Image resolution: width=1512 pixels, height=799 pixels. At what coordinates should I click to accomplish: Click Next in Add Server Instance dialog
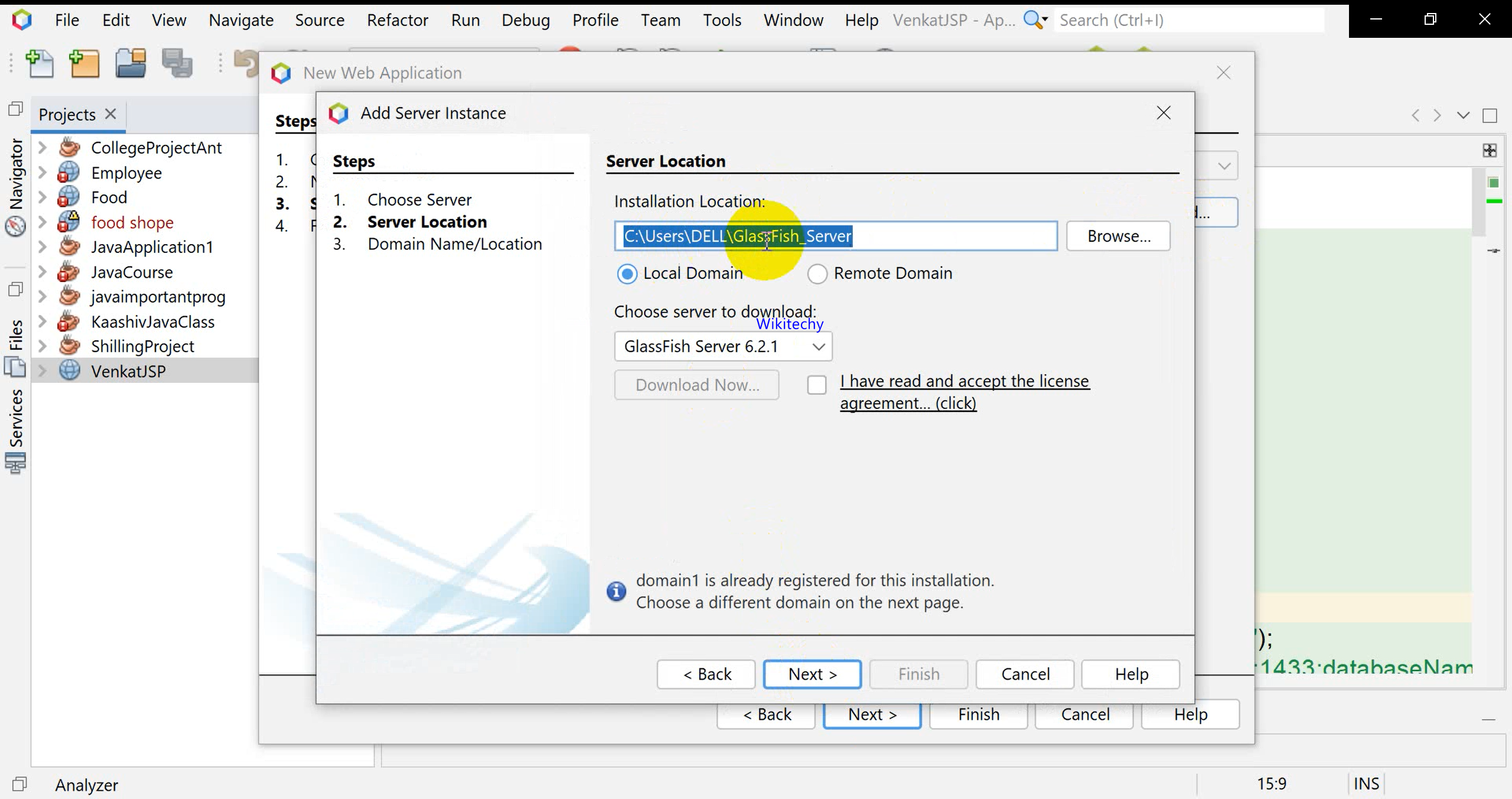(812, 674)
